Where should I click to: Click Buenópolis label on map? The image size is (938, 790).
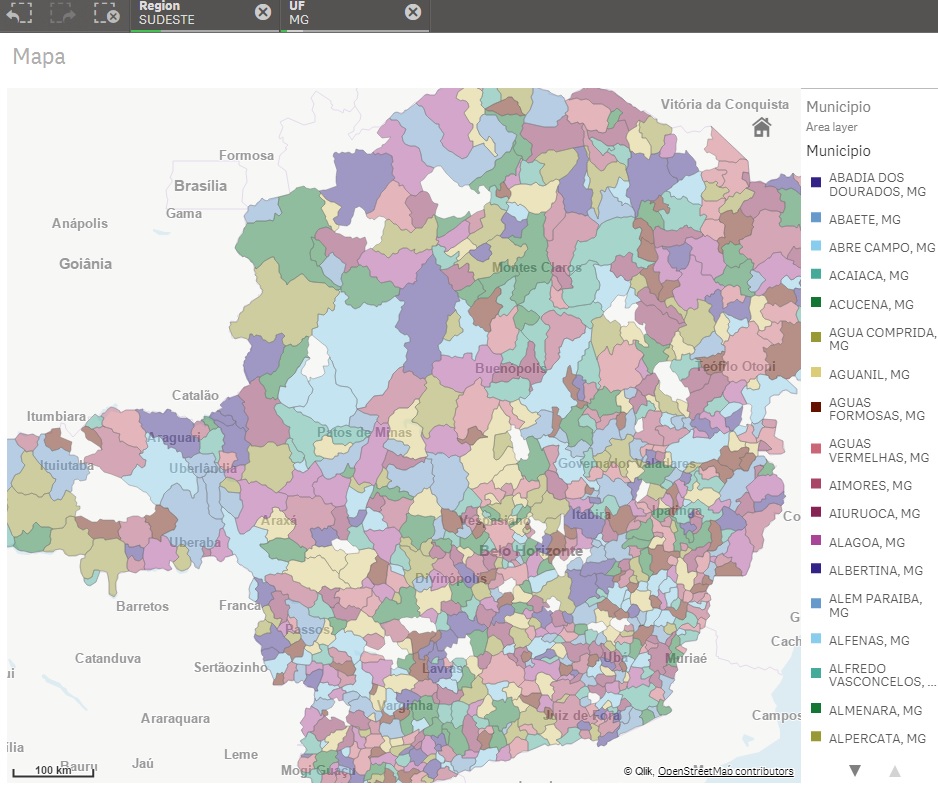[x=510, y=368]
